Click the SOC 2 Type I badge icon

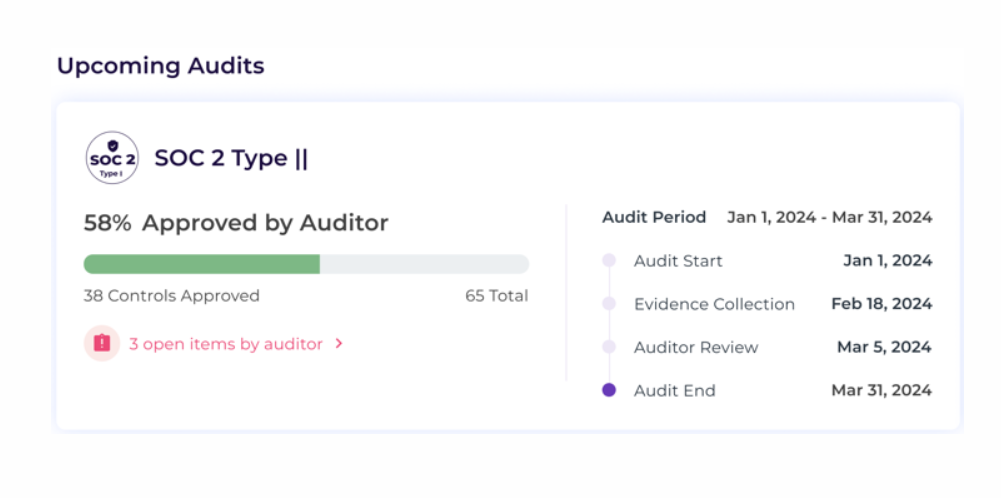click(x=111, y=158)
